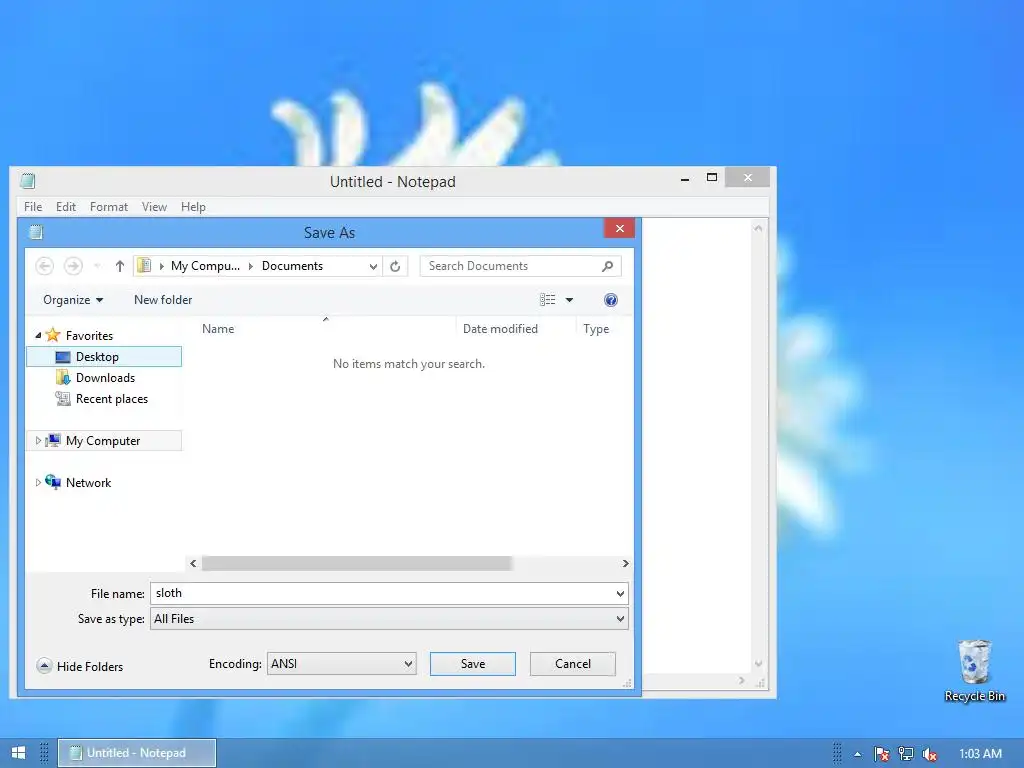
Task: Click left arrow of file list scrollbar
Action: pyautogui.click(x=193, y=563)
